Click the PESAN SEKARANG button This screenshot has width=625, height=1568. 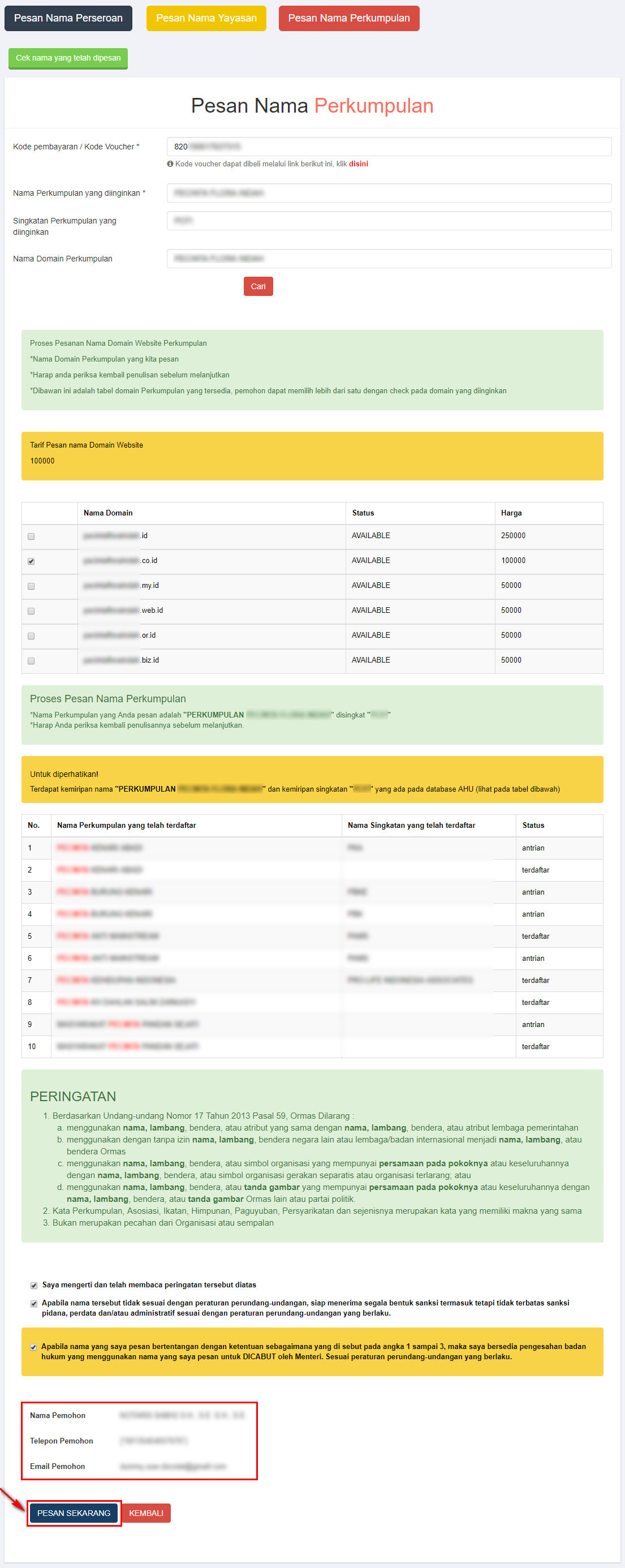point(74,1513)
